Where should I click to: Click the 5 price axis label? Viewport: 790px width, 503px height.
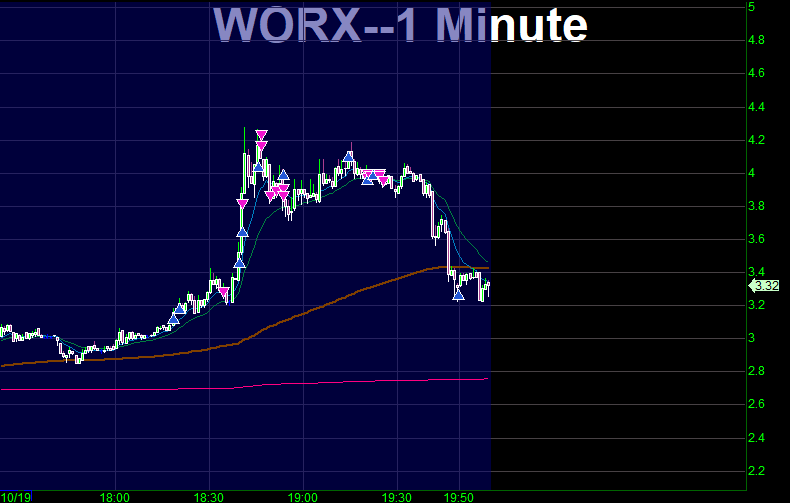[752, 7]
